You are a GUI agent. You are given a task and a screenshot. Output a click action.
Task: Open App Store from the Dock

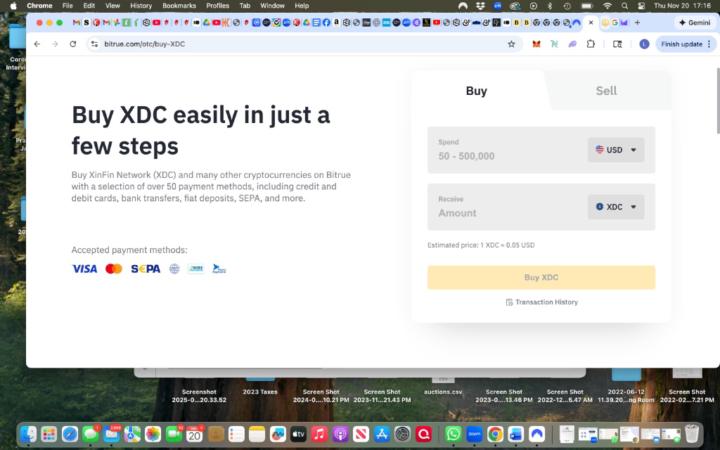[382, 434]
